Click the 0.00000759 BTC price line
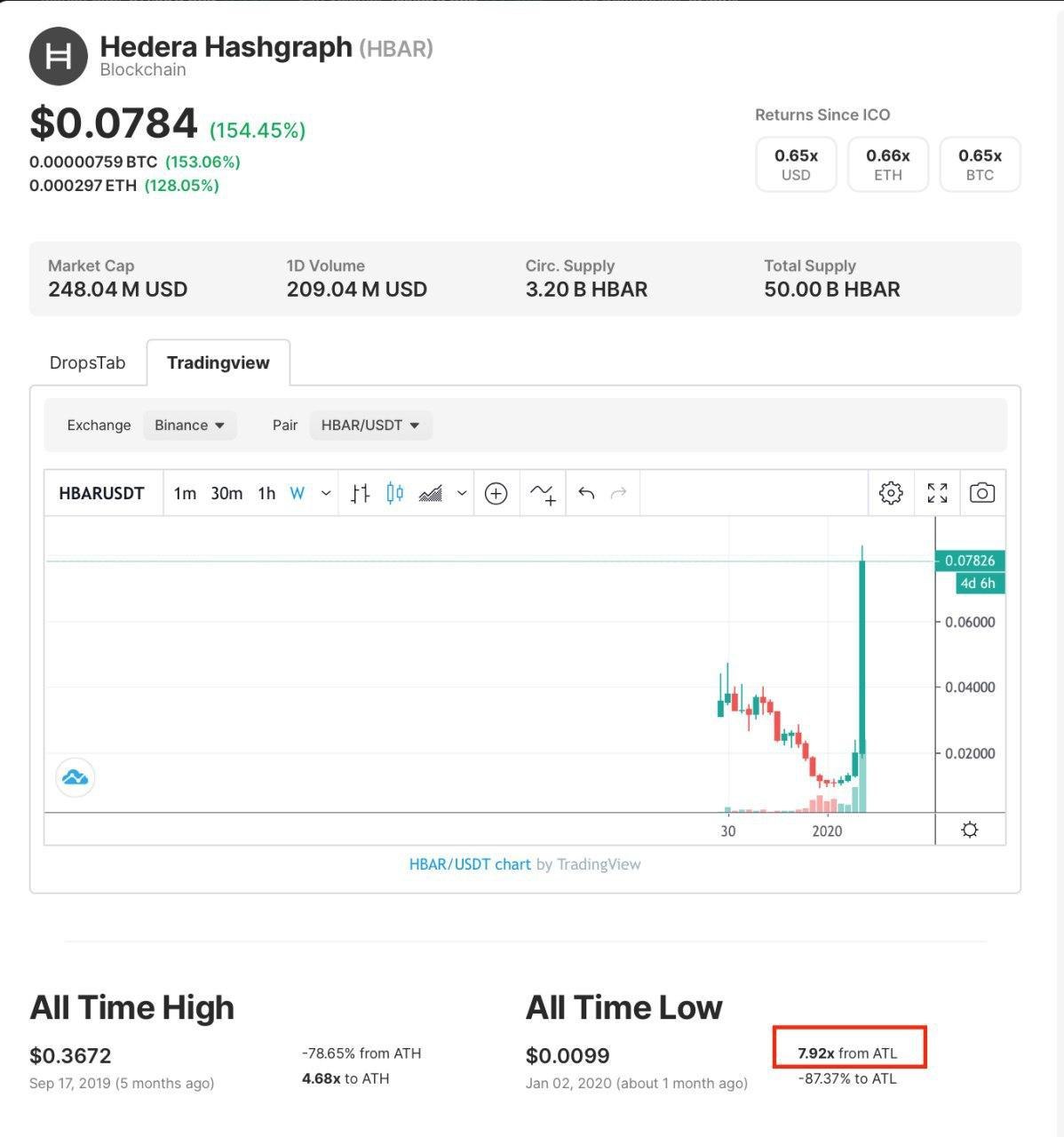 (135, 162)
